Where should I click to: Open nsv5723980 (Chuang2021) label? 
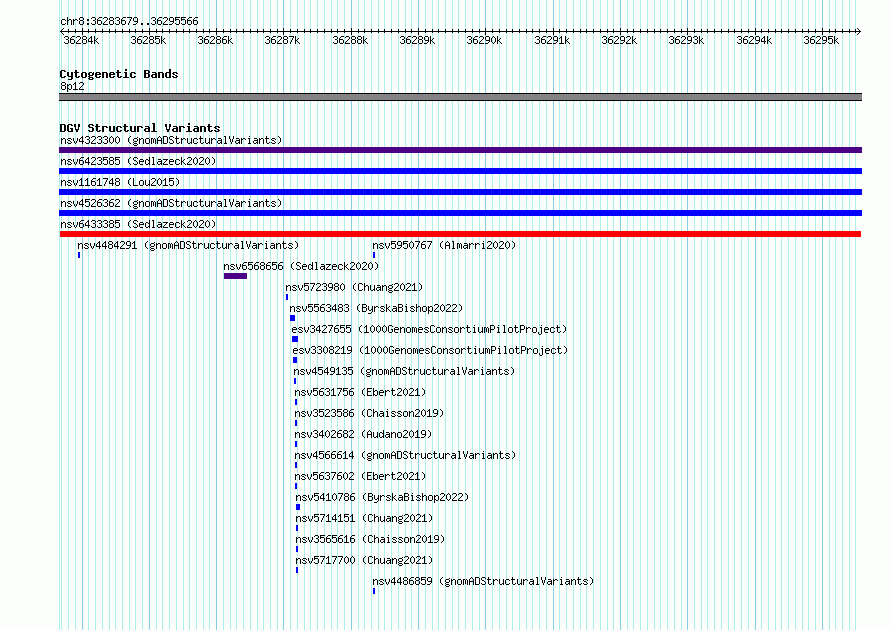tap(354, 287)
